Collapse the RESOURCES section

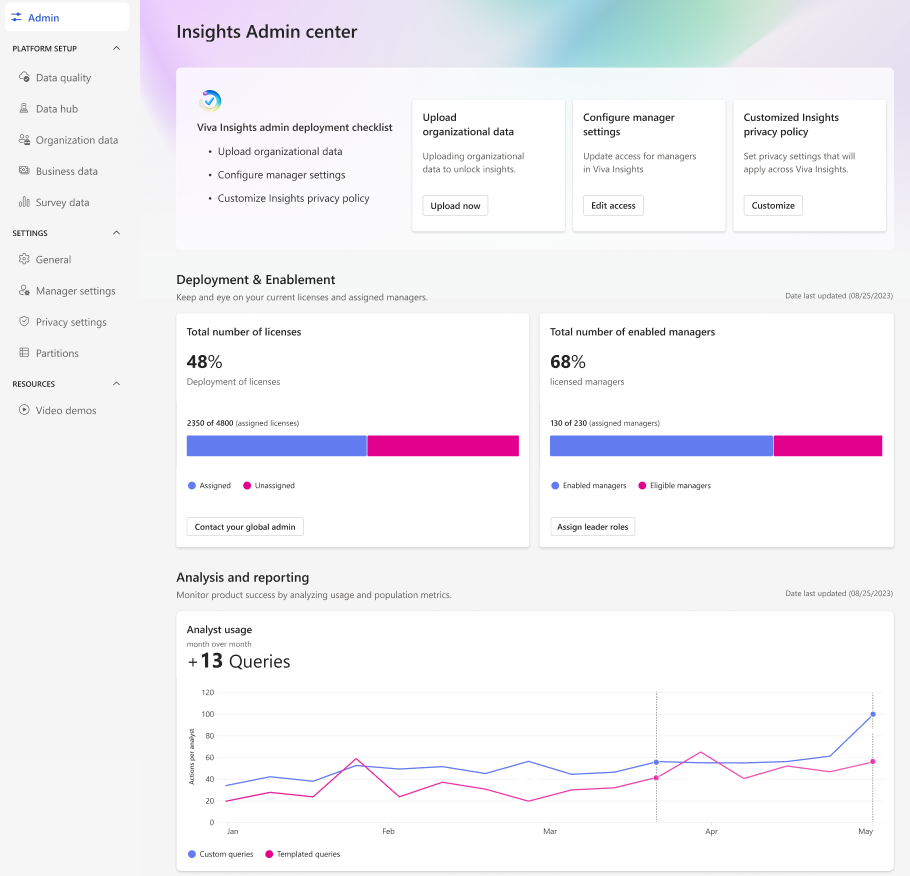tap(116, 384)
